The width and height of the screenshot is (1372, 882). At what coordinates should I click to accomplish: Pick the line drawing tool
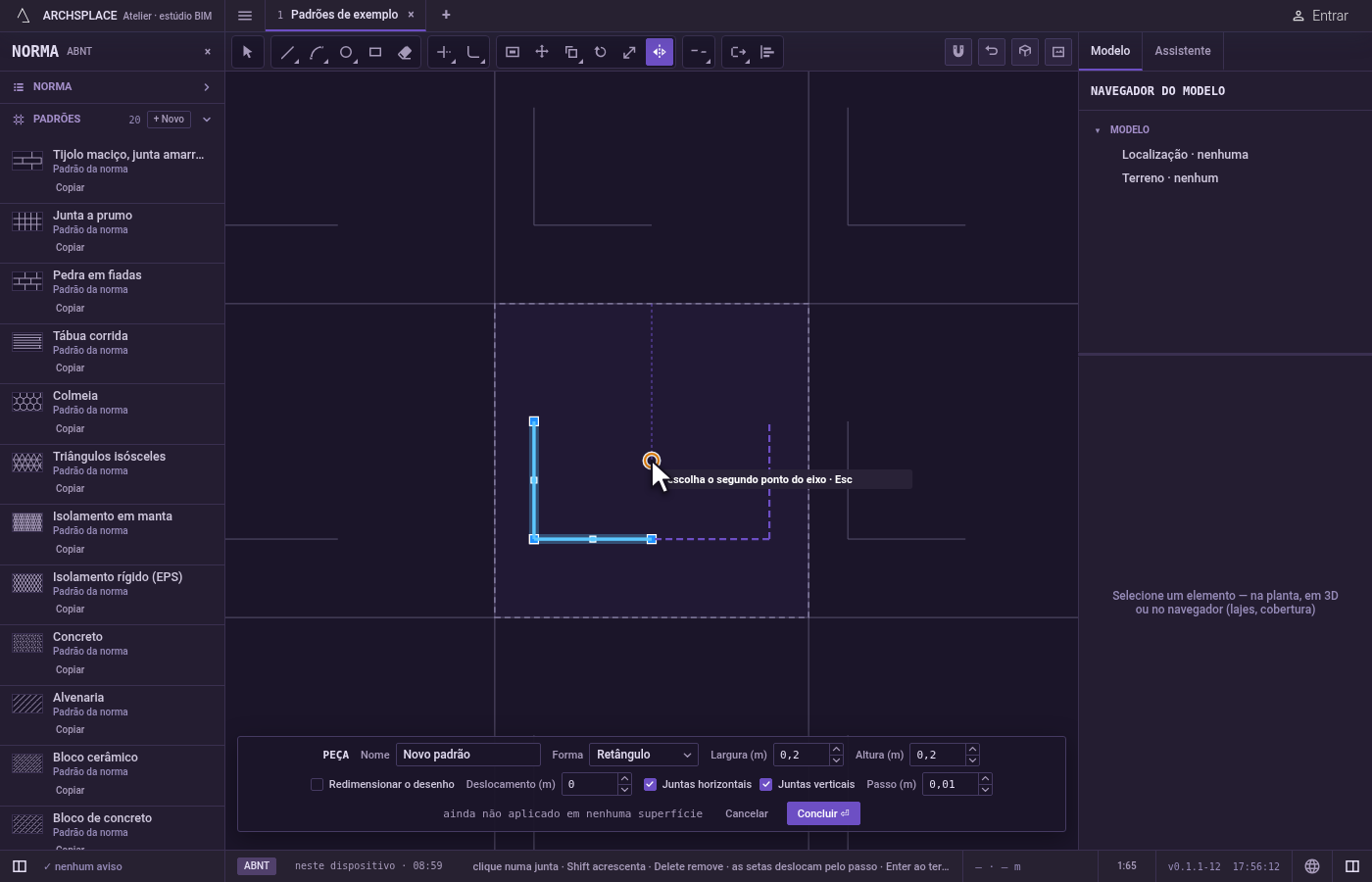tap(287, 52)
